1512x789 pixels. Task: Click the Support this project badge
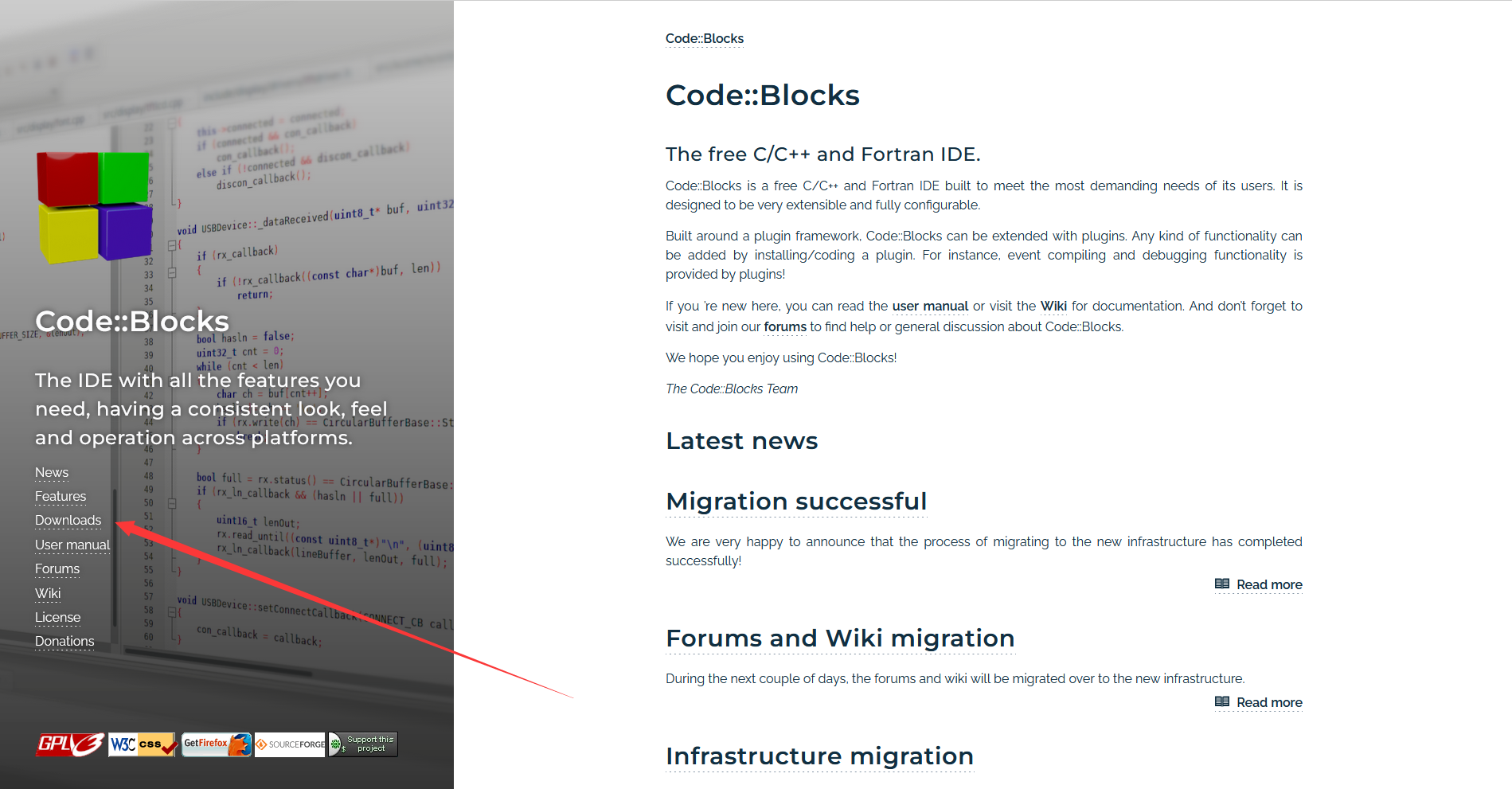click(x=363, y=744)
